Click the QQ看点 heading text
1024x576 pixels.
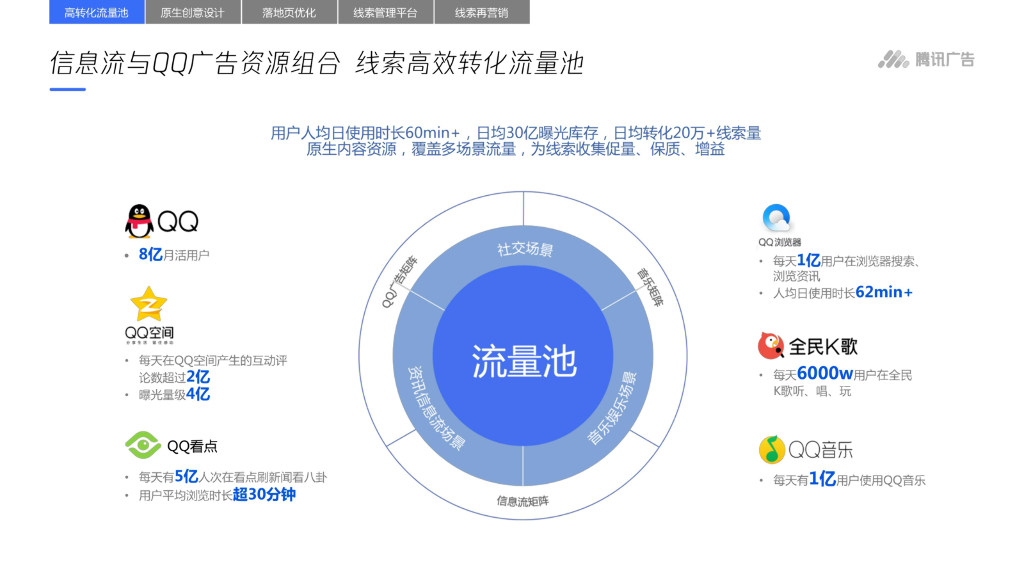pos(192,447)
